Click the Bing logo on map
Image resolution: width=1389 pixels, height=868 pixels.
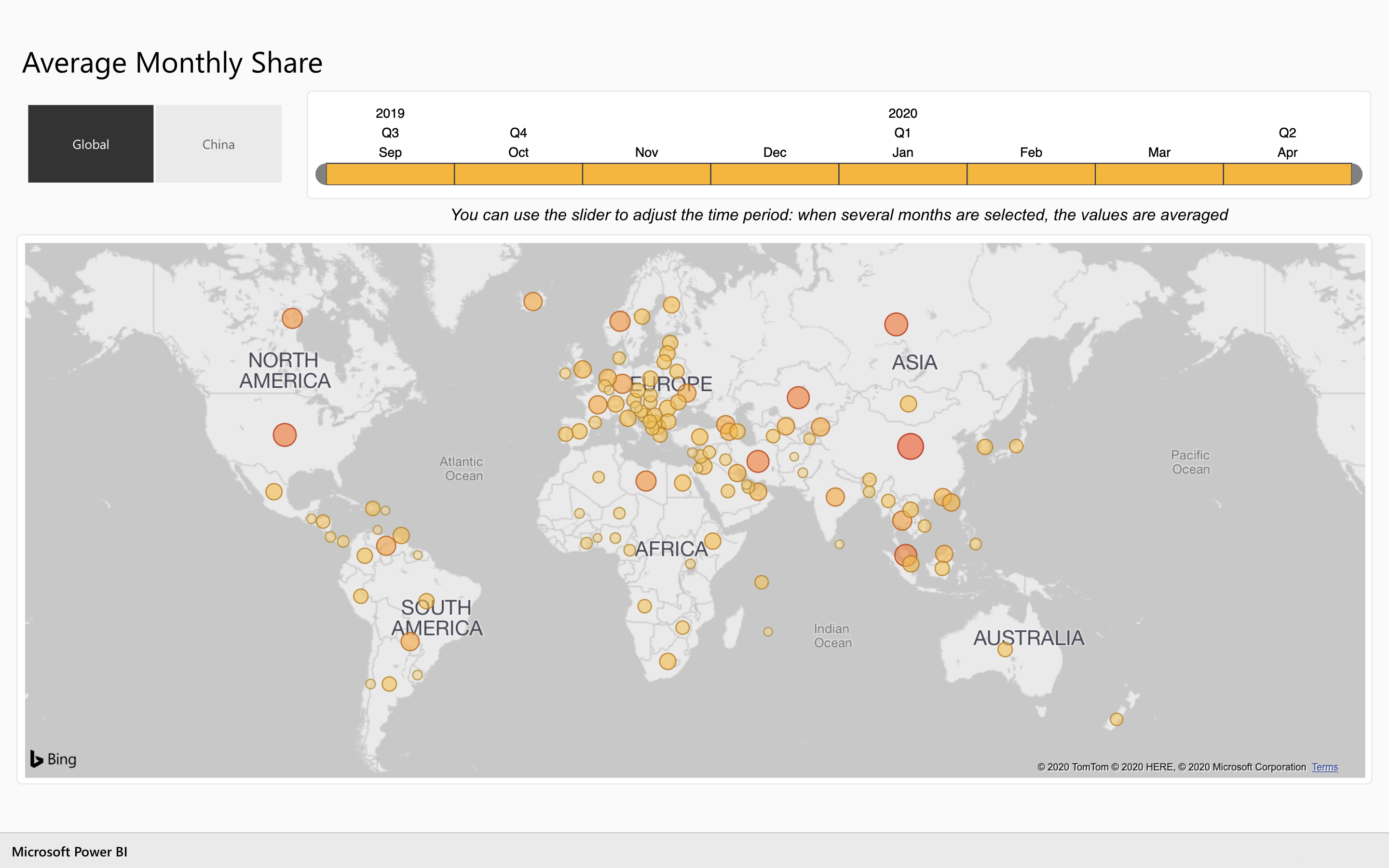pyautogui.click(x=54, y=759)
